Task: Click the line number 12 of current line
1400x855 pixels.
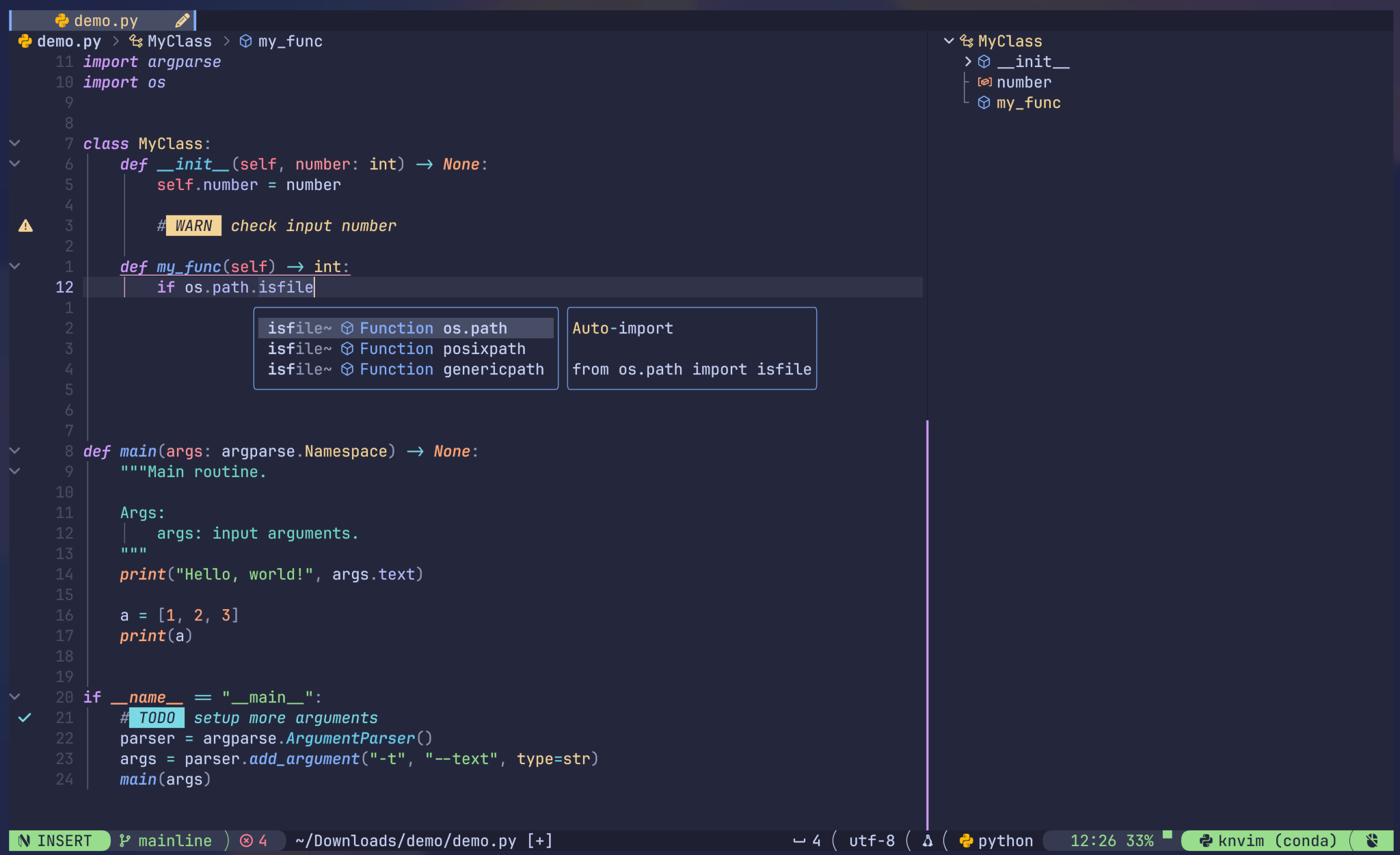Action: coord(64,287)
